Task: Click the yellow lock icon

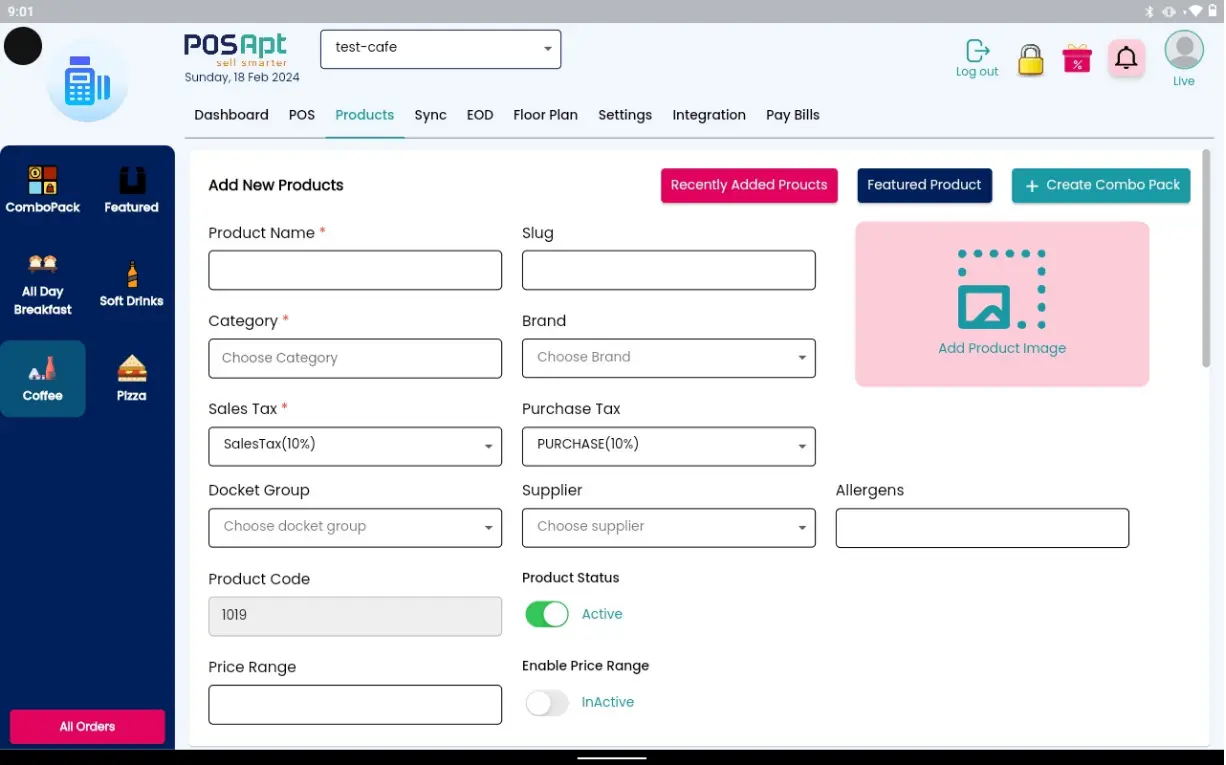Action: tap(1030, 60)
